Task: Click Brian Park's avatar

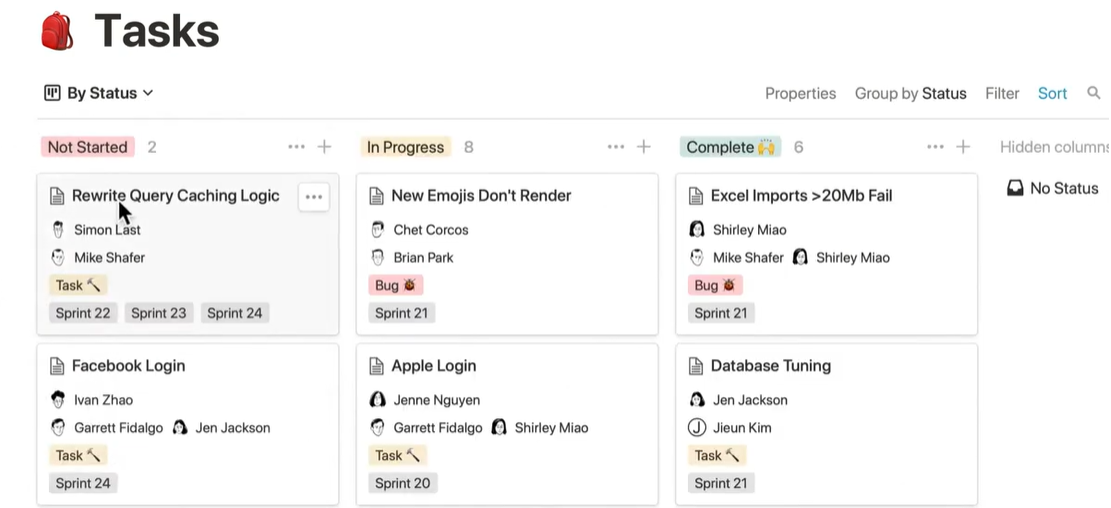Action: tap(378, 257)
